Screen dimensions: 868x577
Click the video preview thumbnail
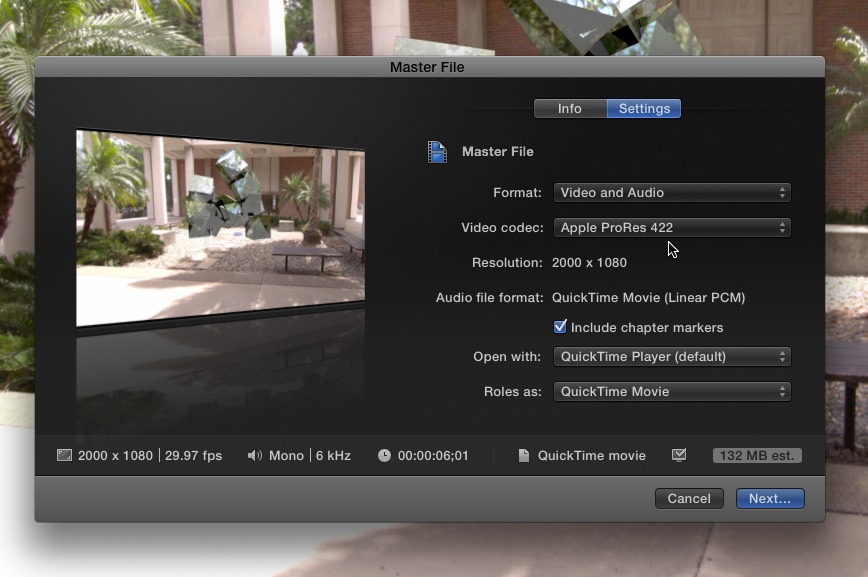[x=220, y=228]
